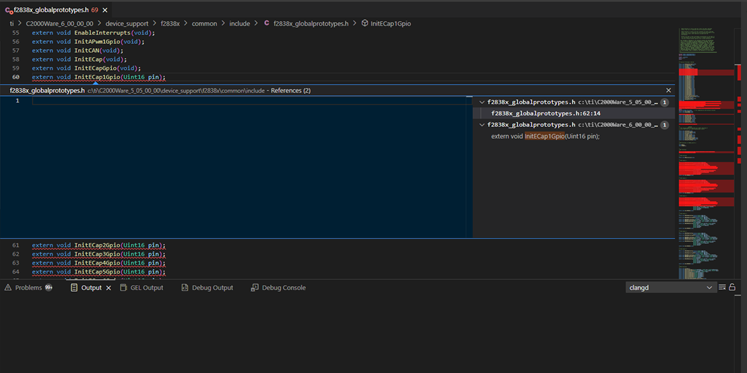This screenshot has width=747, height=373.
Task: Click line 59 InitECapGpio declaration
Action: (x=86, y=68)
